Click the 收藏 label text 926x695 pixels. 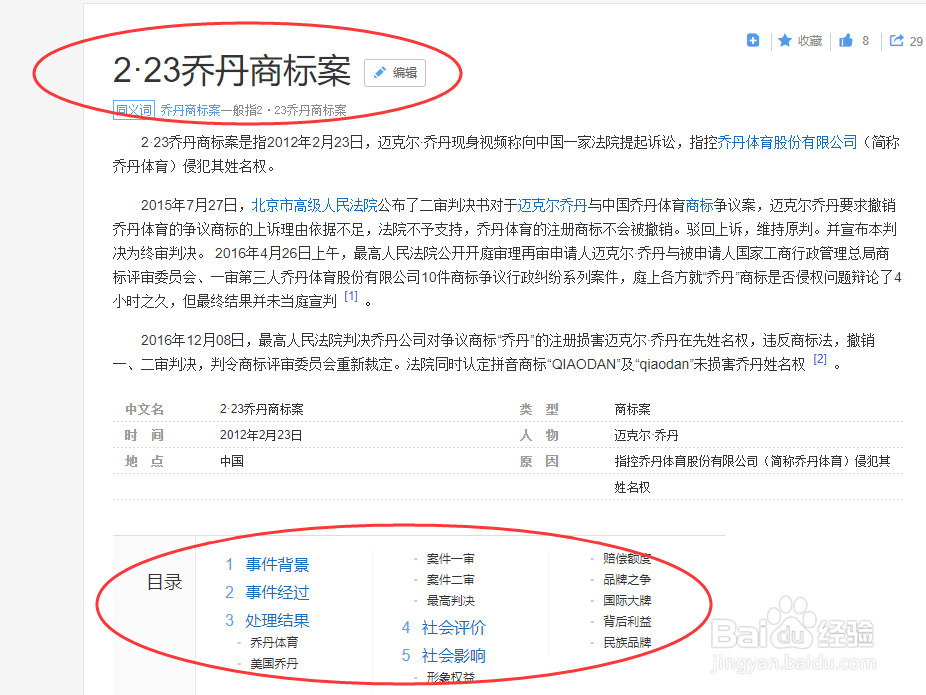click(810, 41)
